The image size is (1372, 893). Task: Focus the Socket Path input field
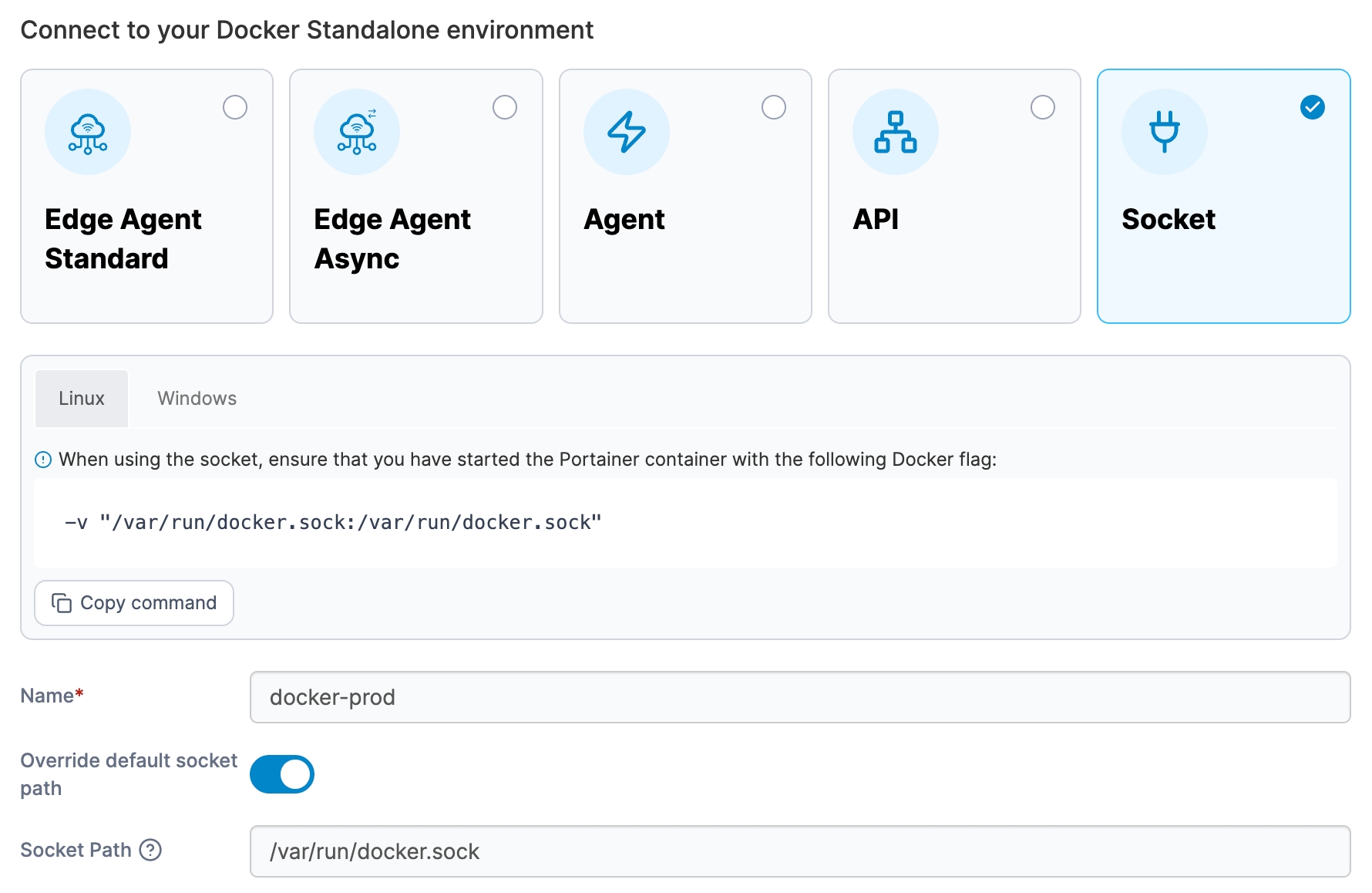(799, 851)
